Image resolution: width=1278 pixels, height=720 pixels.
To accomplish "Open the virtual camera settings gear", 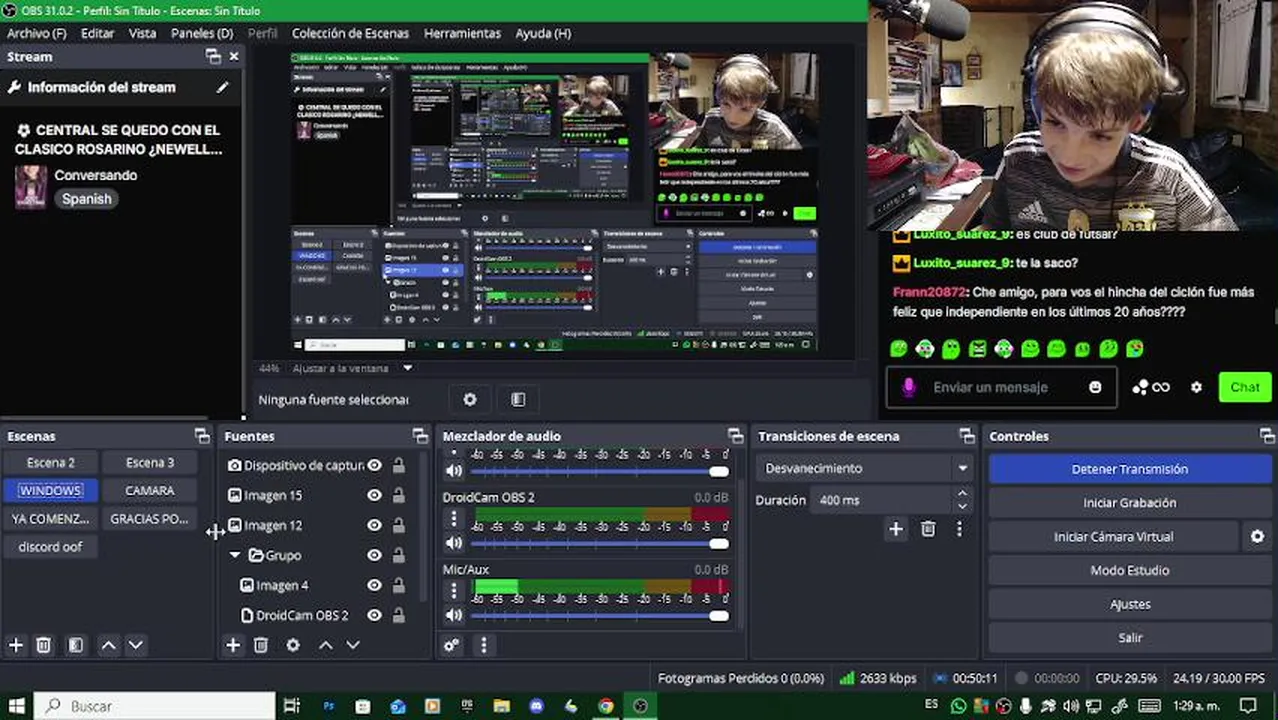I will pyautogui.click(x=1258, y=536).
